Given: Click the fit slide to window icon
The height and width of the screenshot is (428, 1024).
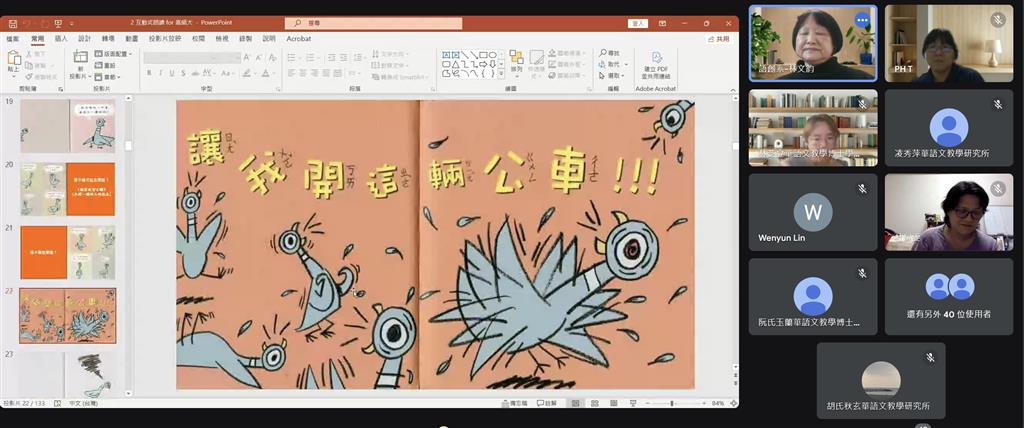Looking at the screenshot, I should [733, 403].
